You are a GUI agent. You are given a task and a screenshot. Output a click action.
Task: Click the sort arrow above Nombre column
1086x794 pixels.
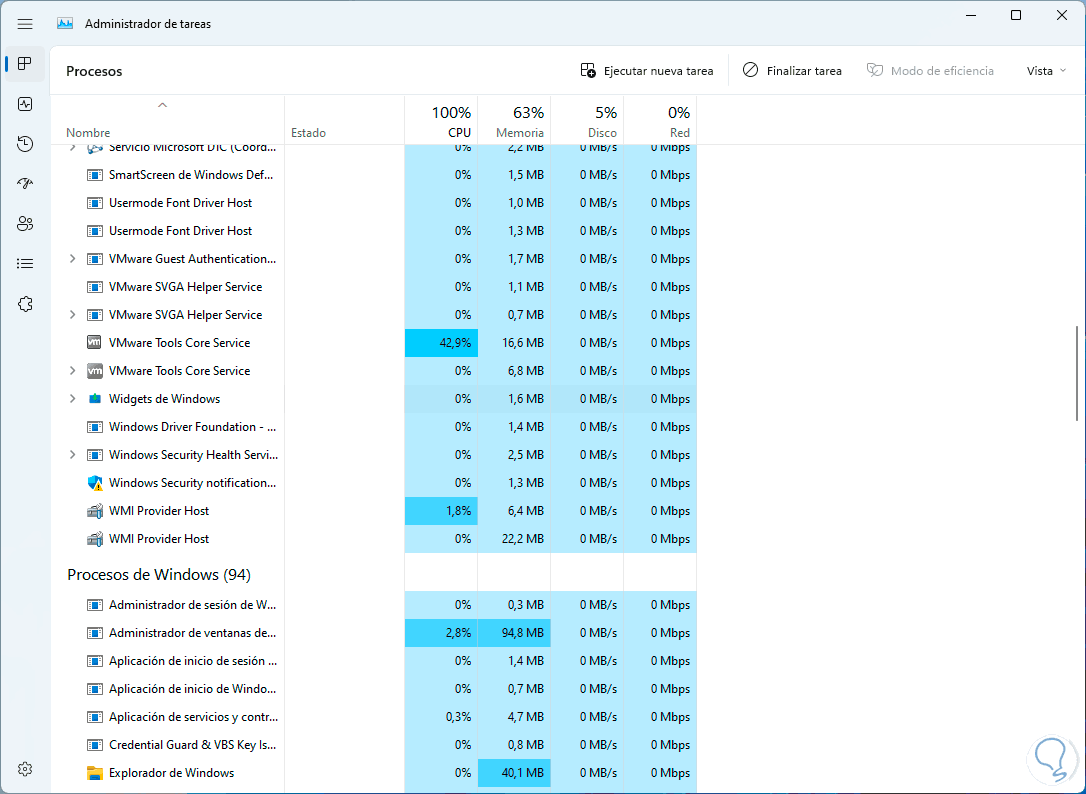click(x=162, y=105)
